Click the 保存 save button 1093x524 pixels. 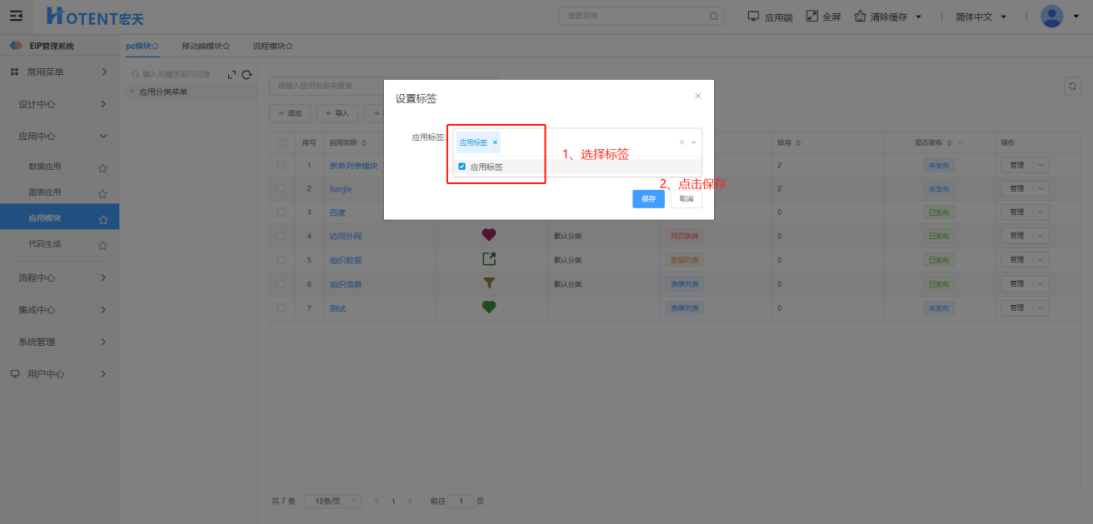point(648,199)
